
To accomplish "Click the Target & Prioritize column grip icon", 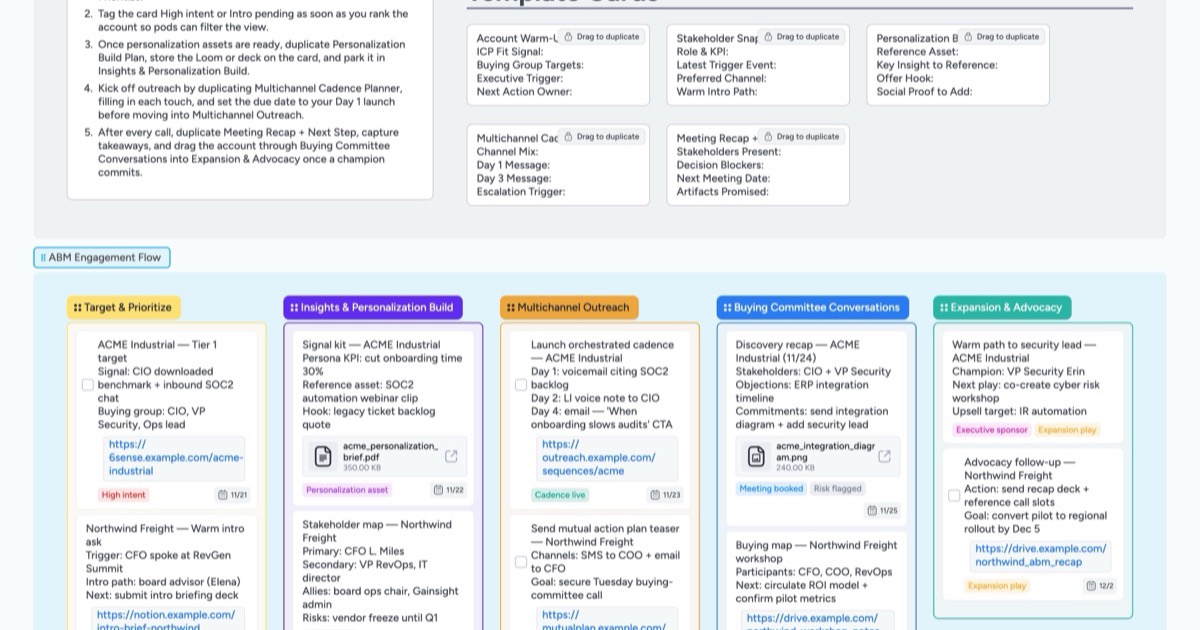I will pyautogui.click(x=78, y=308).
